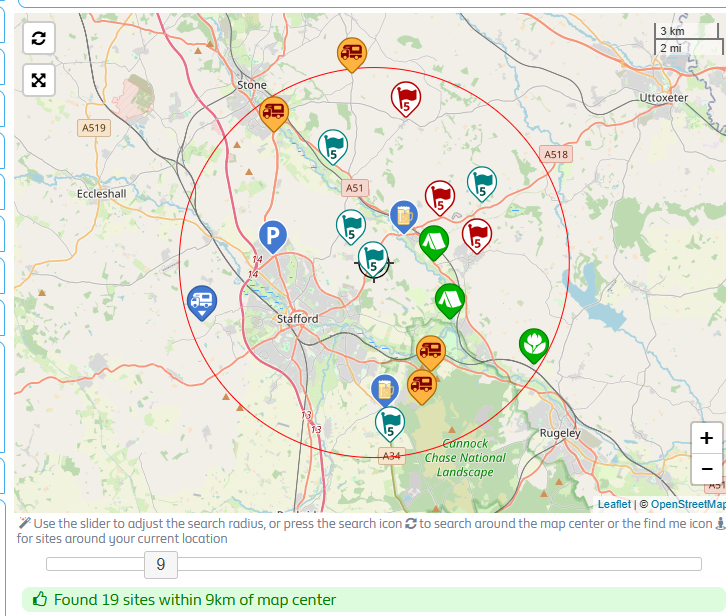The height and width of the screenshot is (616, 726).
Task: Zoom out using the minus button
Action: 706,469
